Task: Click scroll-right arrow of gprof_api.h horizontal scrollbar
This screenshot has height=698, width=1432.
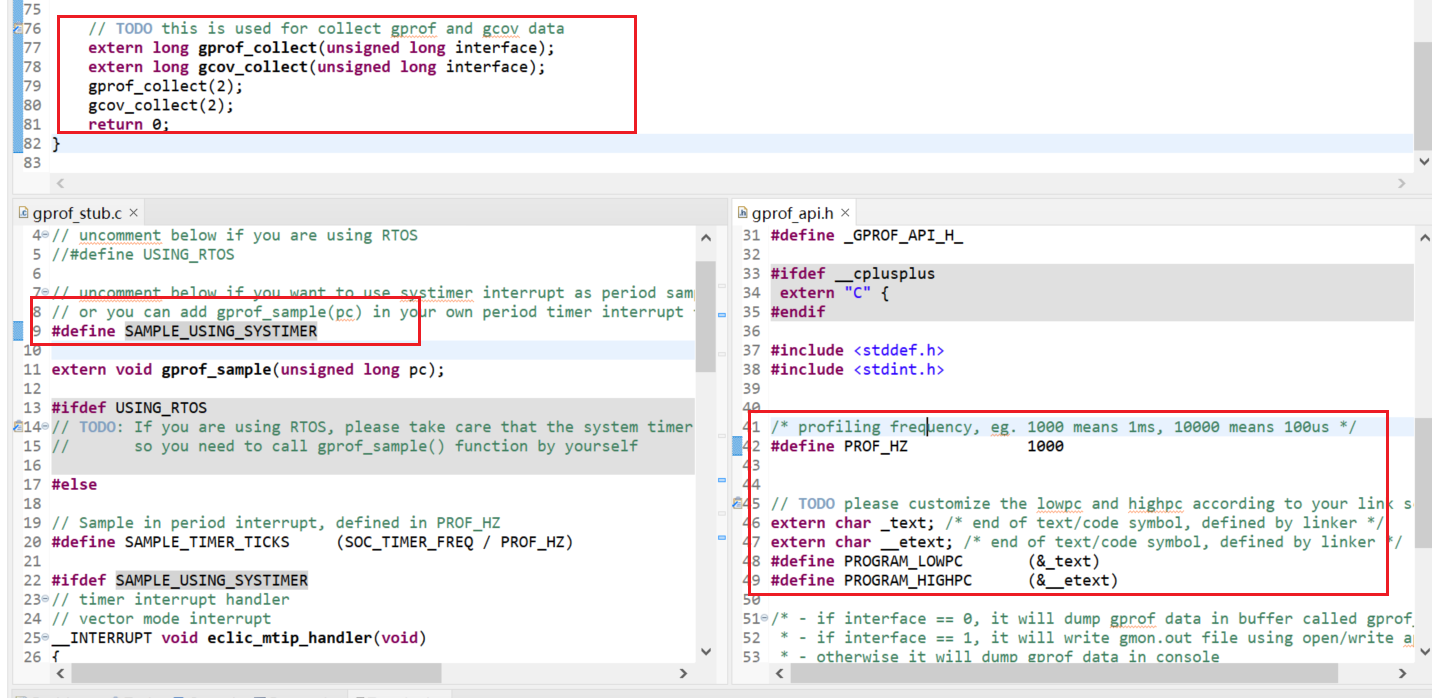Action: (1402, 673)
